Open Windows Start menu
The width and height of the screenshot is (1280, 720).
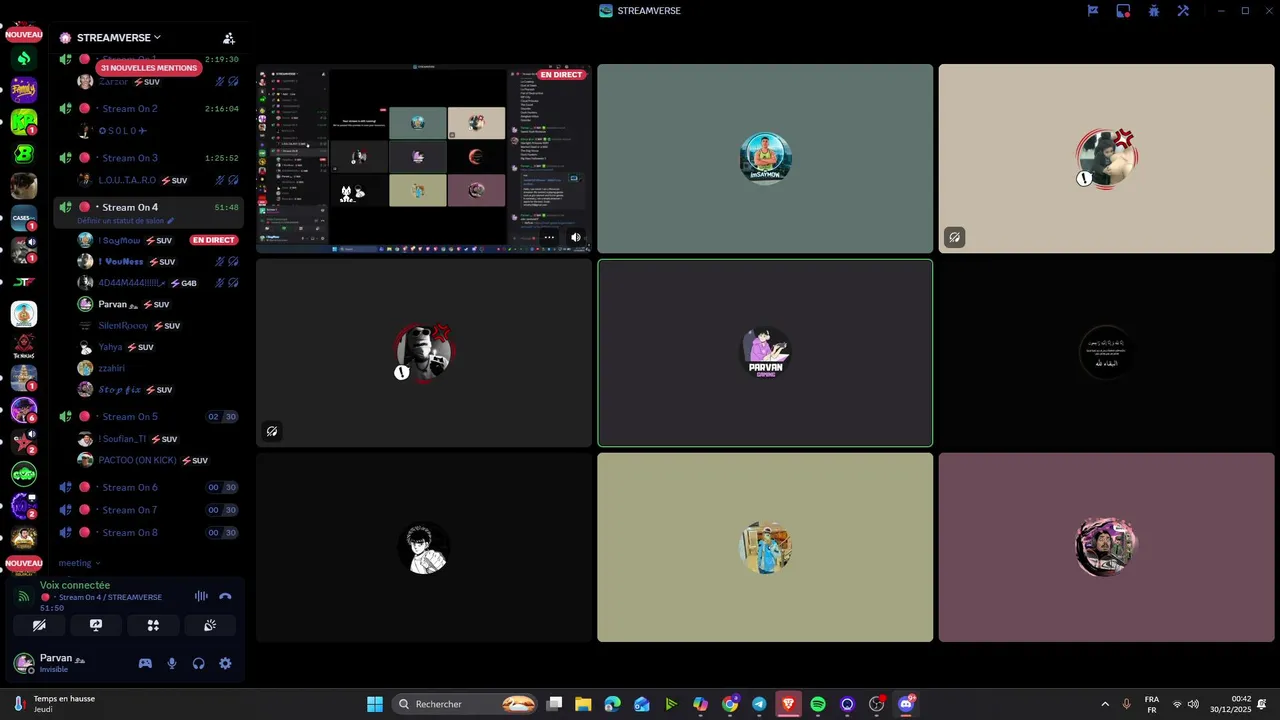point(375,704)
